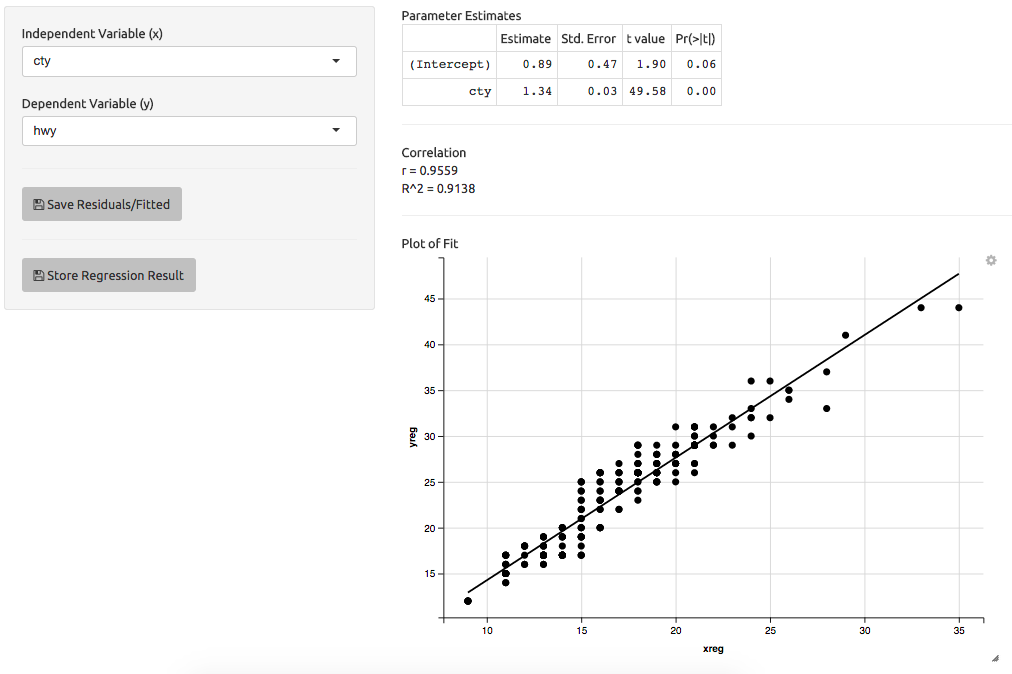Click the floppy disk icon on Save Residuals/Fitted
The image size is (1012, 674).
[x=39, y=205]
